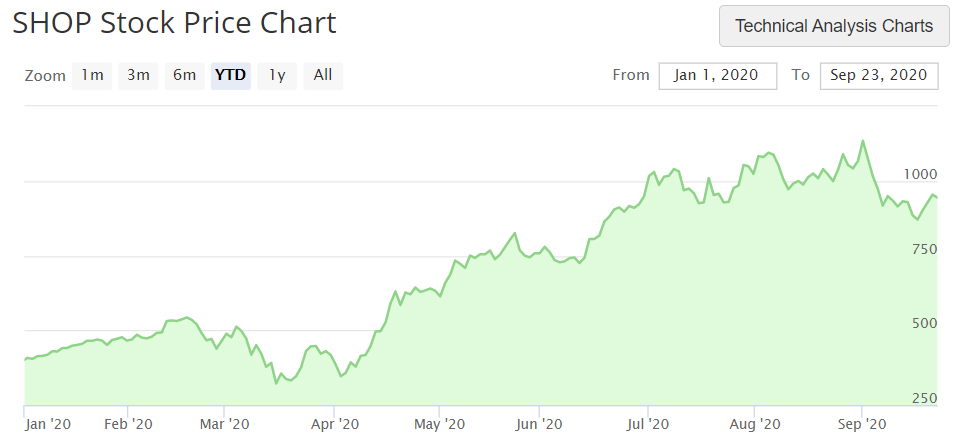This screenshot has width=964, height=446.
Task: Click the 1000 y-axis price label
Action: click(920, 175)
